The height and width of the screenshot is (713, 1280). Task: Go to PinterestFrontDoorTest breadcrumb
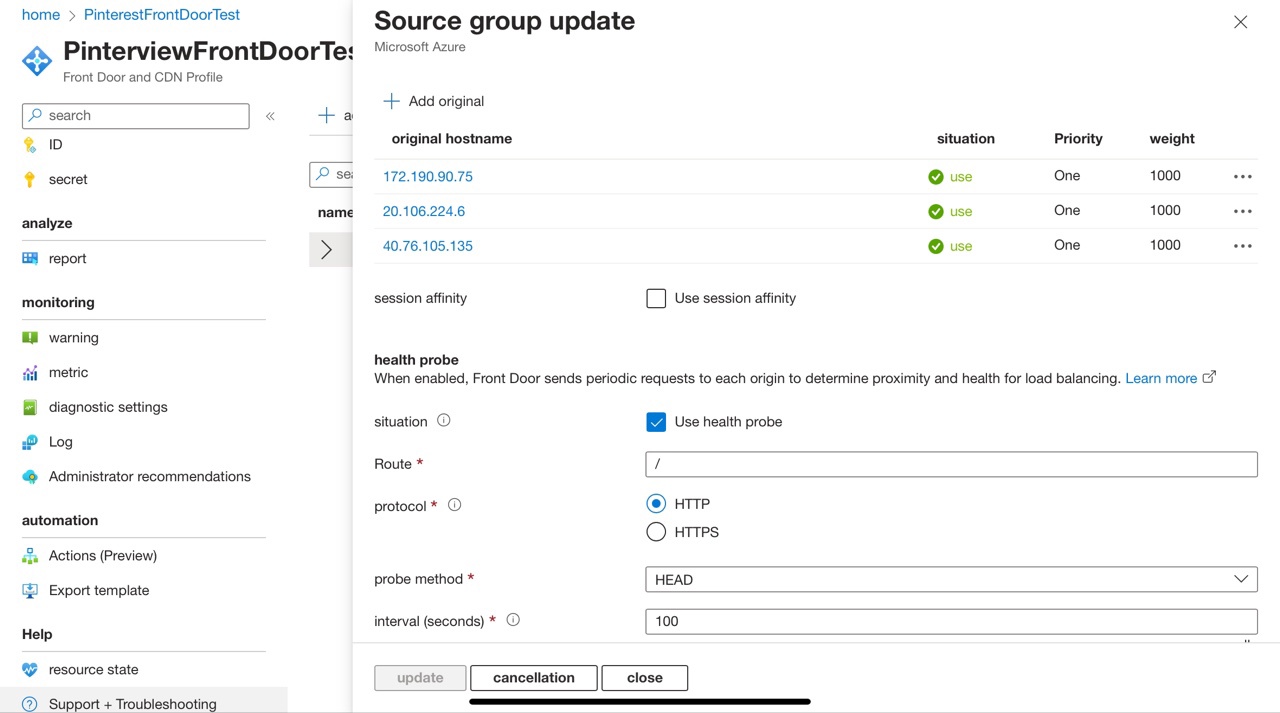click(x=162, y=15)
